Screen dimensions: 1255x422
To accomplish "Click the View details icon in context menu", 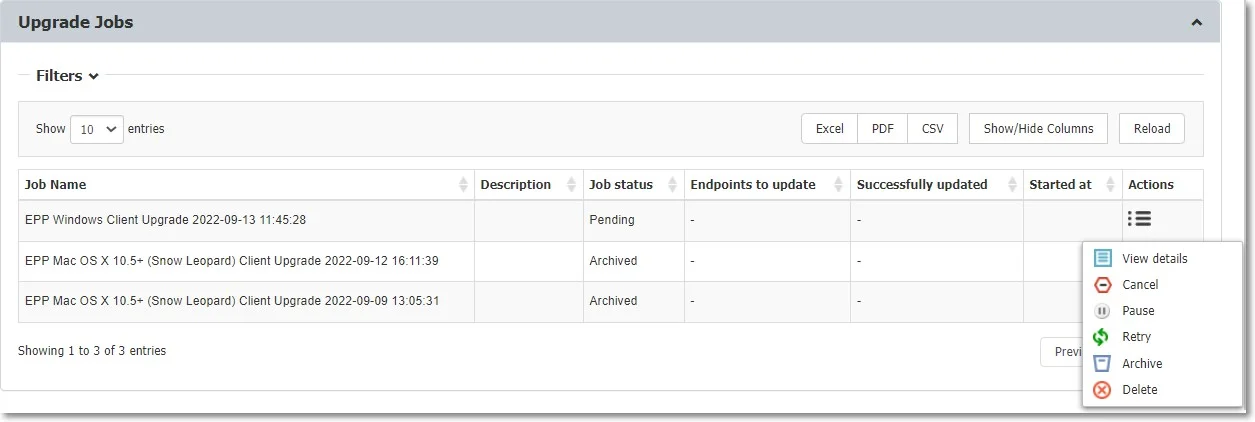I will point(1102,258).
